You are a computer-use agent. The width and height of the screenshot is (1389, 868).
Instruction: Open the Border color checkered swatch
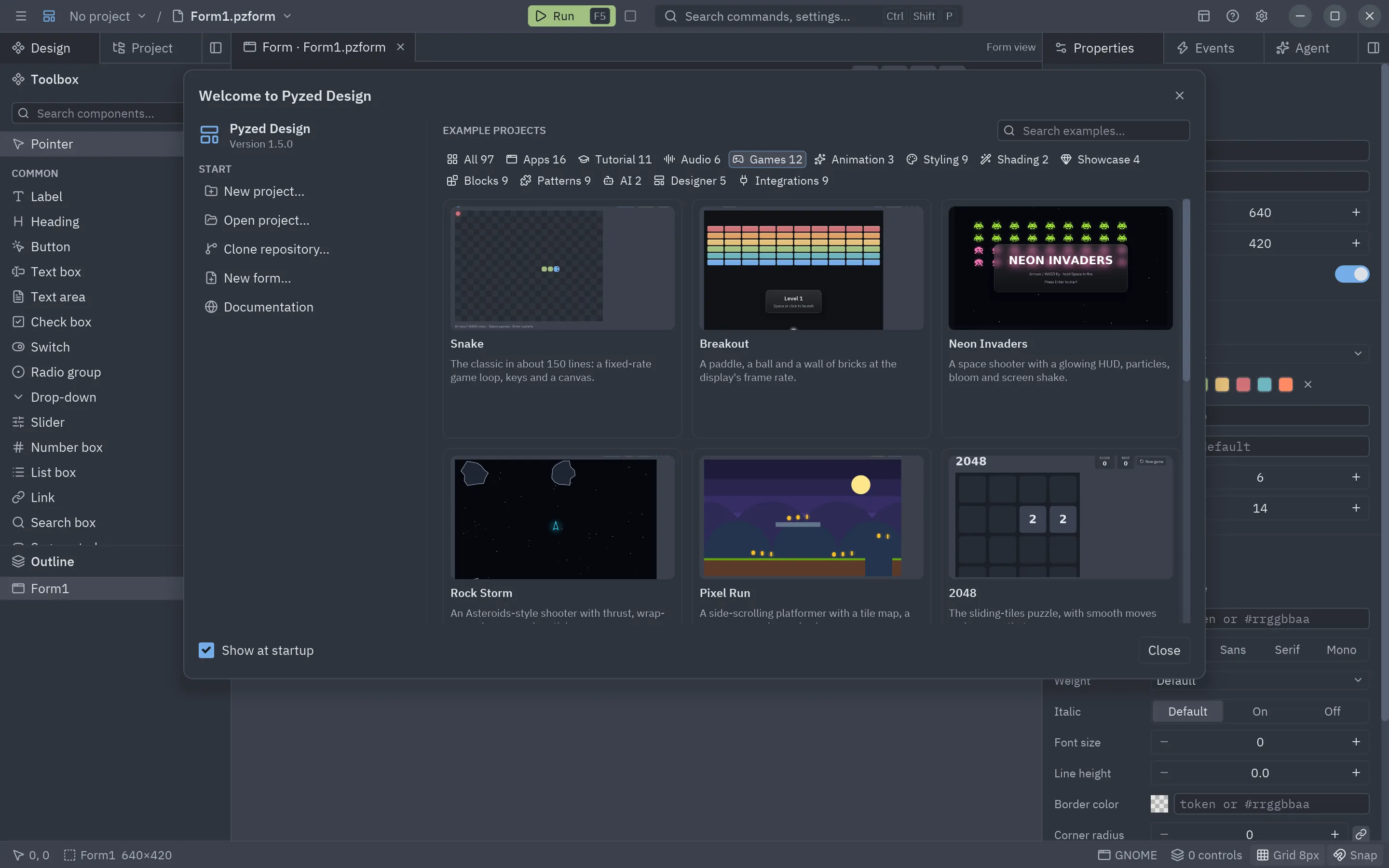1159,804
